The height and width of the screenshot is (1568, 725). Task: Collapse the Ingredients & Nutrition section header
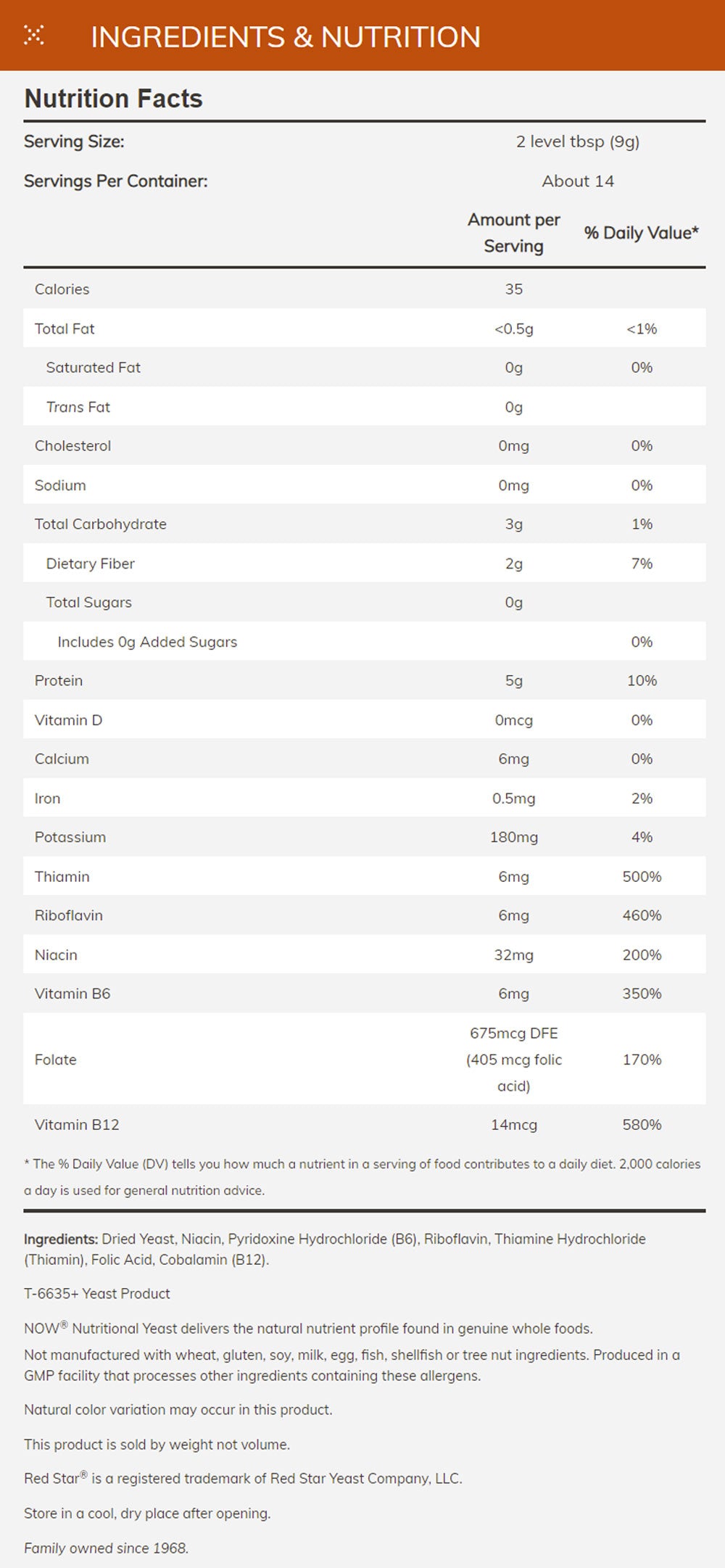(x=286, y=37)
